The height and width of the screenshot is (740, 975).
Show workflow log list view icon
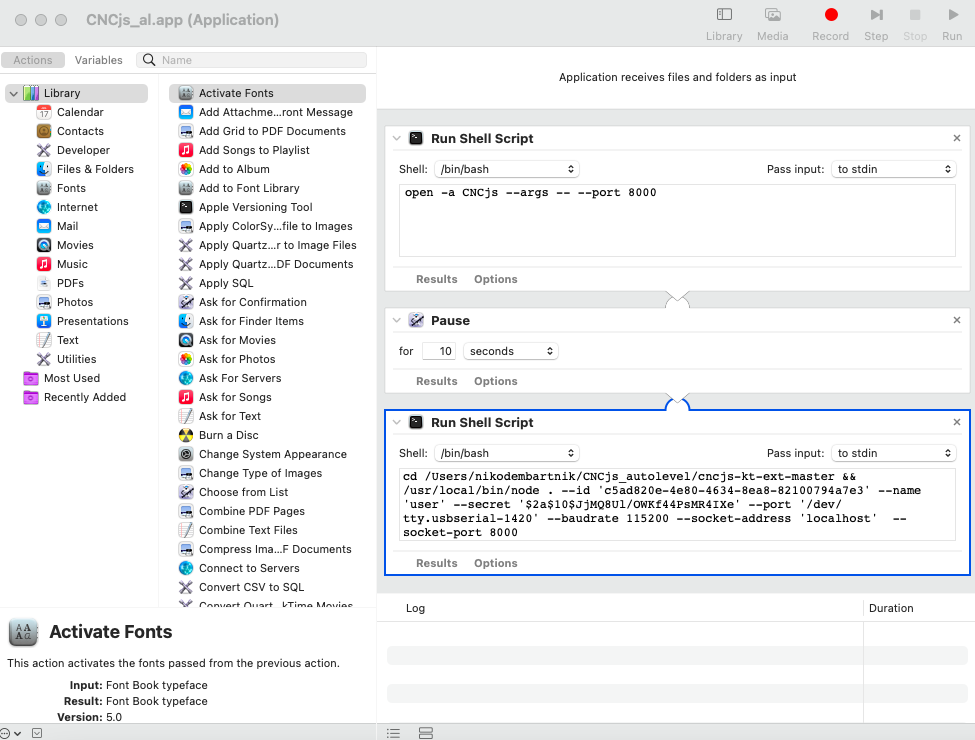[x=393, y=733]
